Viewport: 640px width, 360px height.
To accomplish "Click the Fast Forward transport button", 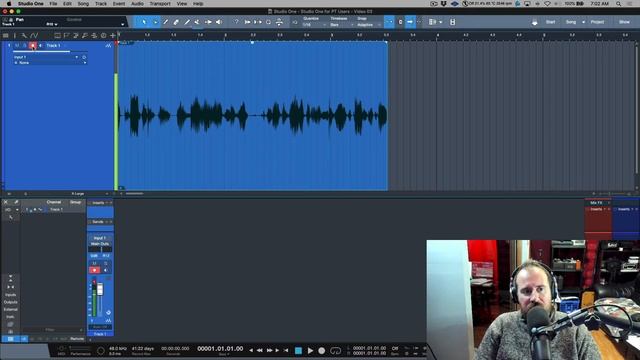I will coord(269,351).
